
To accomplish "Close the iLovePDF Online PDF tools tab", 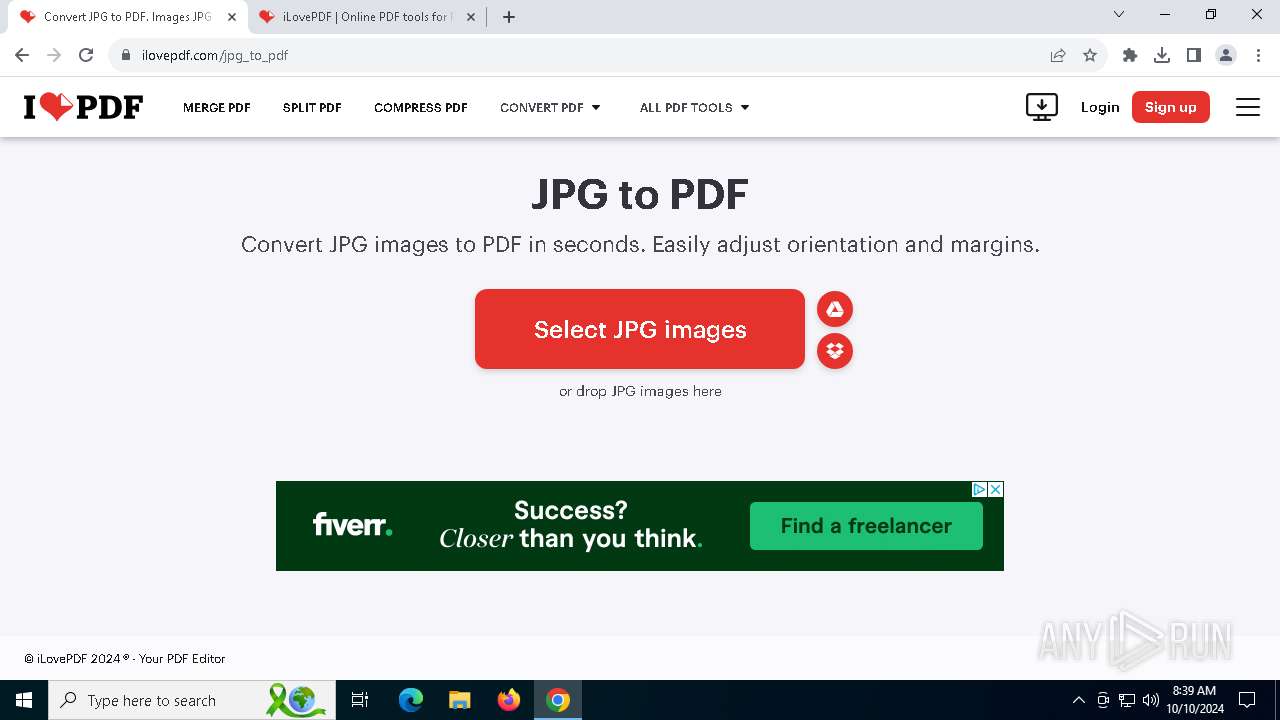I will tap(470, 17).
